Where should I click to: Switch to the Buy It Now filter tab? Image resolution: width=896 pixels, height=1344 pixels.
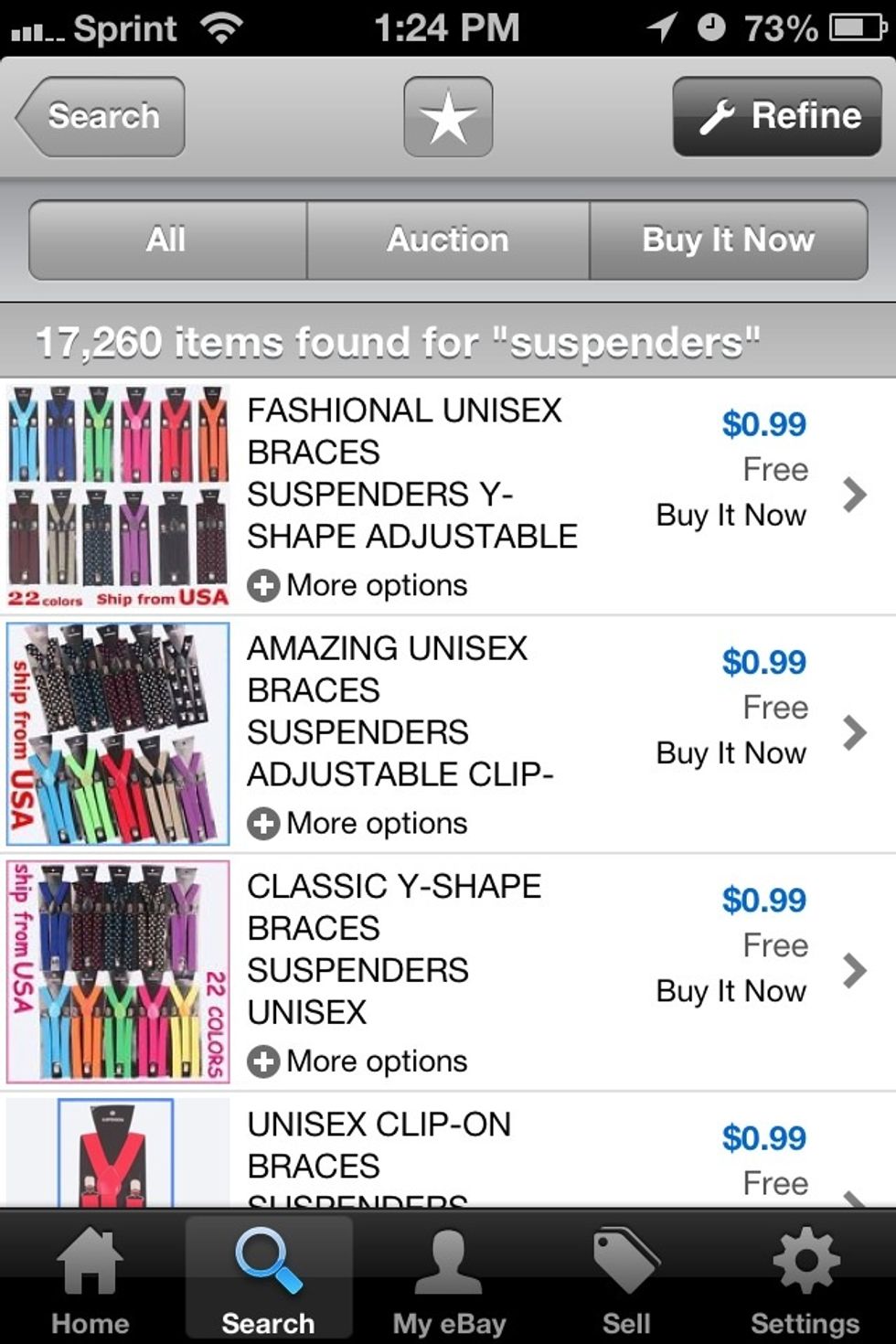(x=729, y=240)
